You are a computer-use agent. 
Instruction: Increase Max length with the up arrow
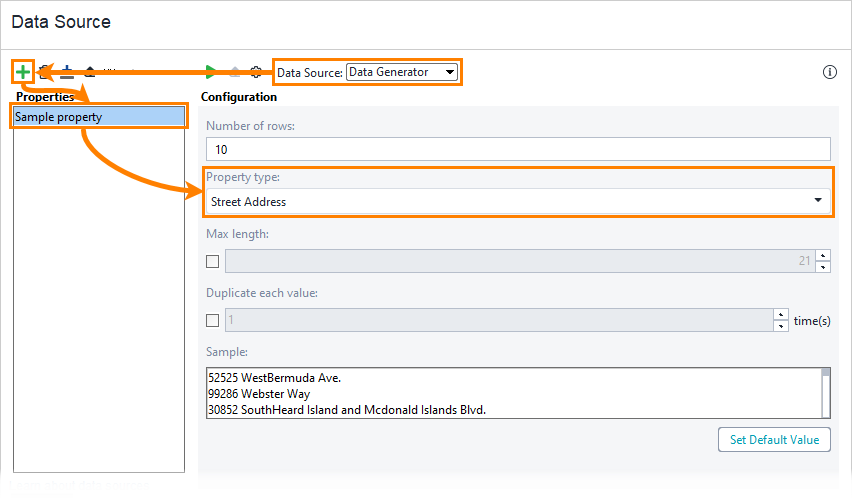823,256
